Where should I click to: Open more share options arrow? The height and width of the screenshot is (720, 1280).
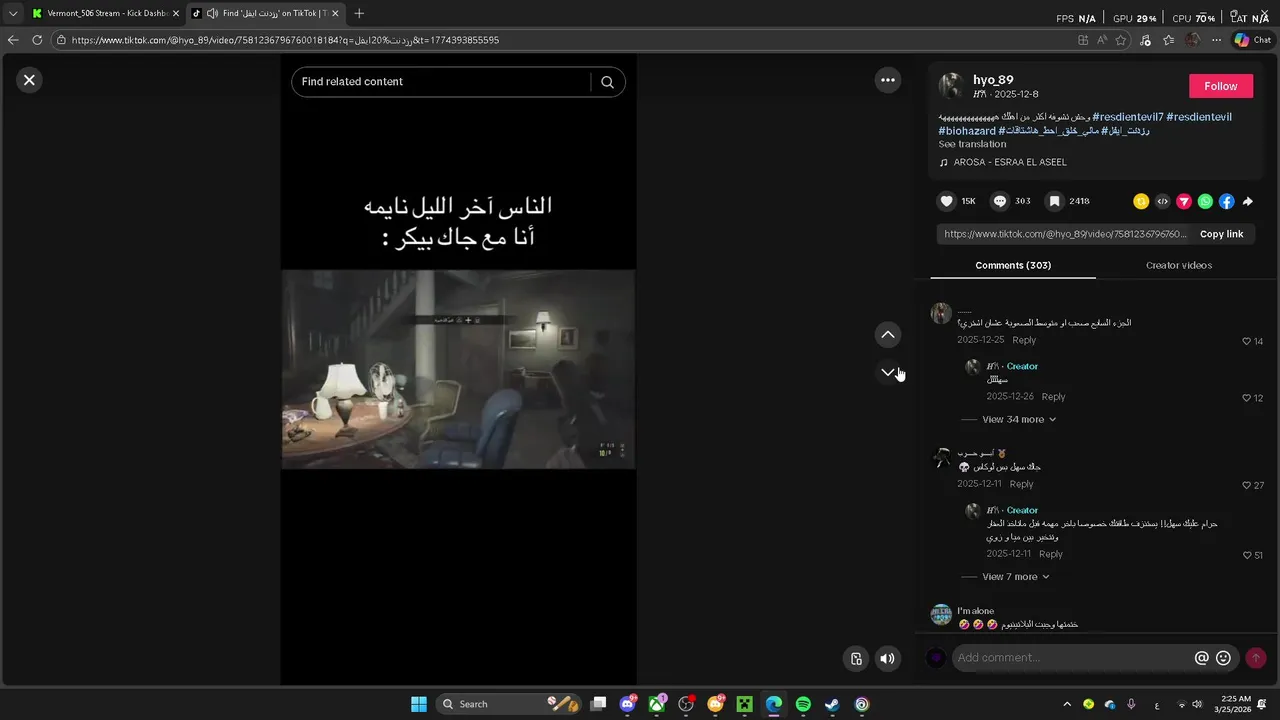[1248, 201]
